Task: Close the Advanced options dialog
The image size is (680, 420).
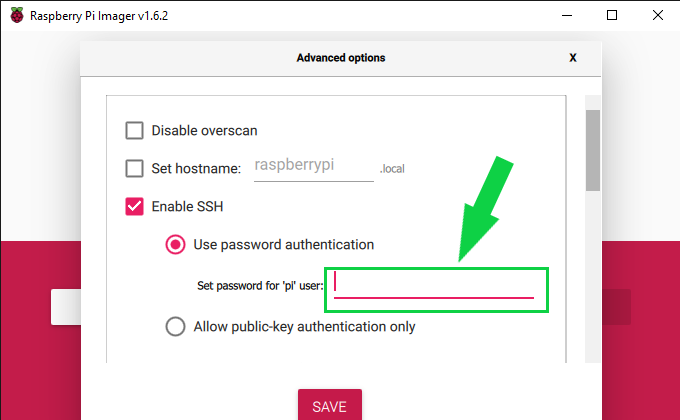Action: [x=573, y=58]
